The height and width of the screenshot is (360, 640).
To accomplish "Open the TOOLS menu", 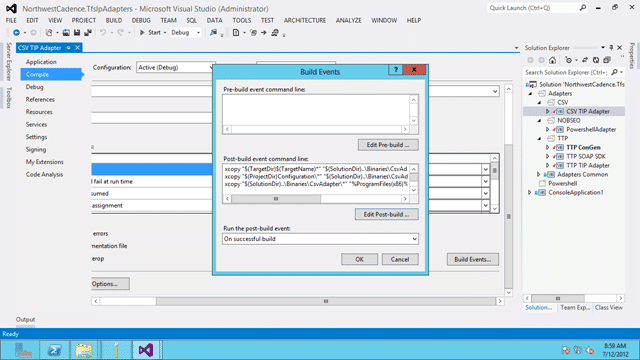I will [x=242, y=20].
